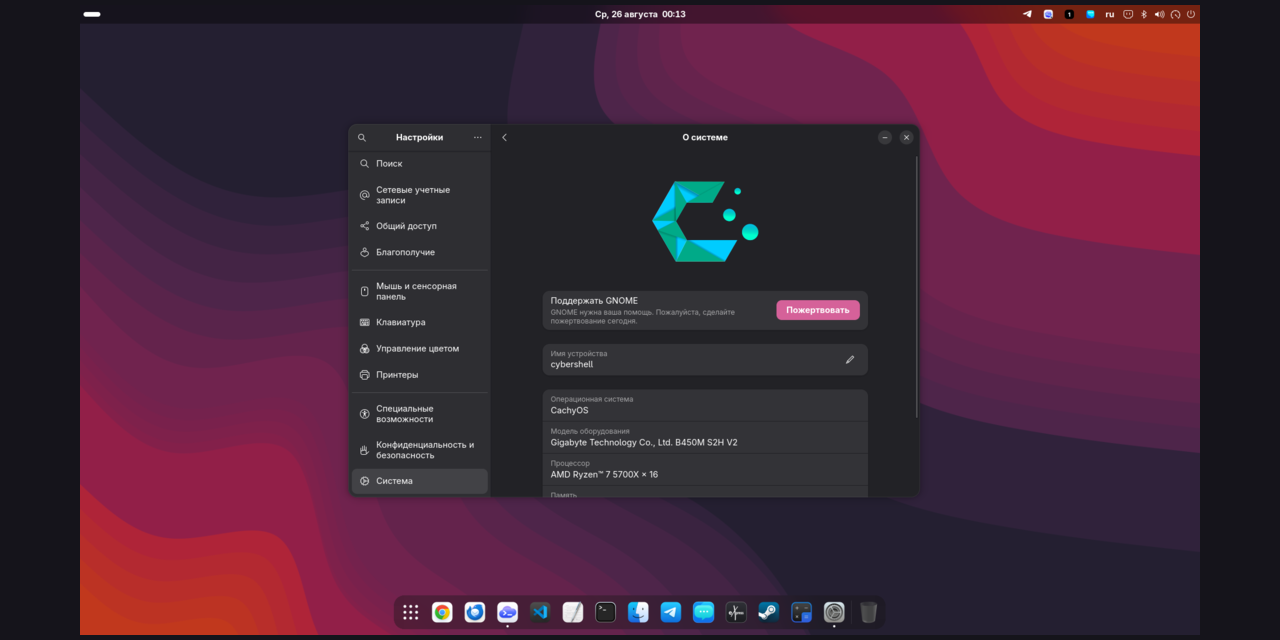
Task: Click the smiley face tray icon
Action: tap(1128, 14)
